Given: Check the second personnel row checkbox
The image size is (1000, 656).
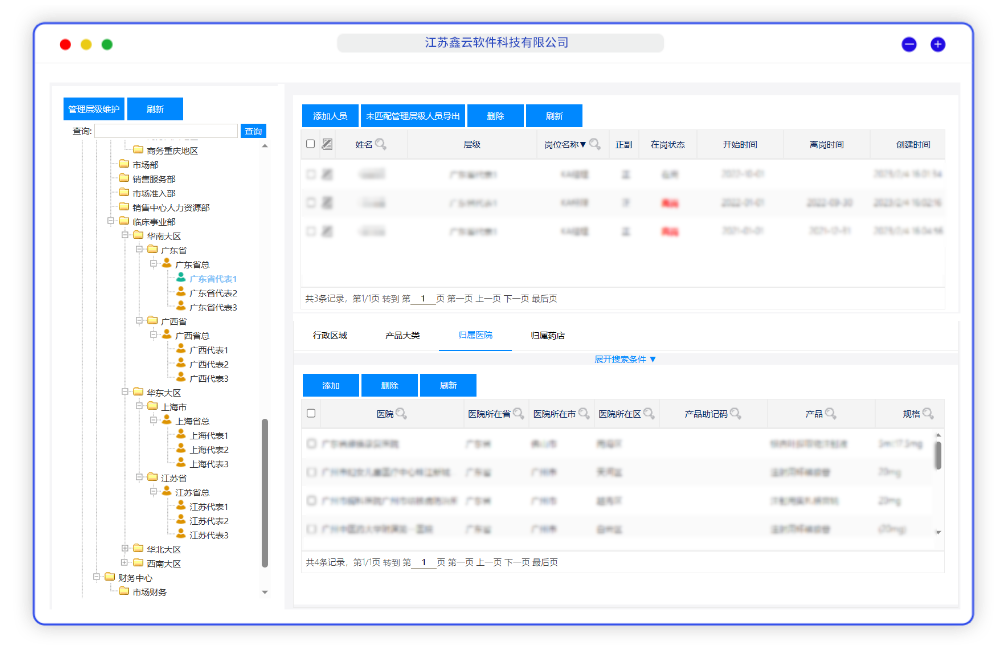Looking at the screenshot, I should 311,202.
